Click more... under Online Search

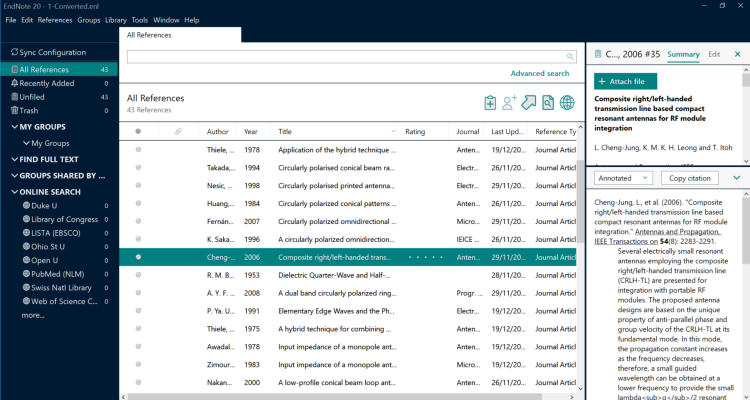point(33,315)
